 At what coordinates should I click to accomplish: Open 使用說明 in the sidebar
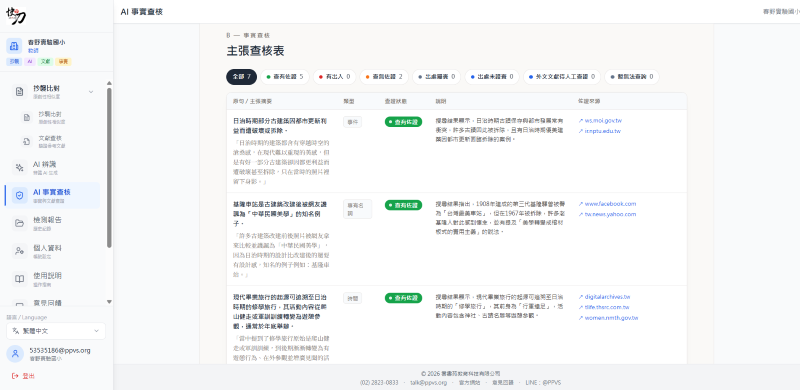point(53,279)
